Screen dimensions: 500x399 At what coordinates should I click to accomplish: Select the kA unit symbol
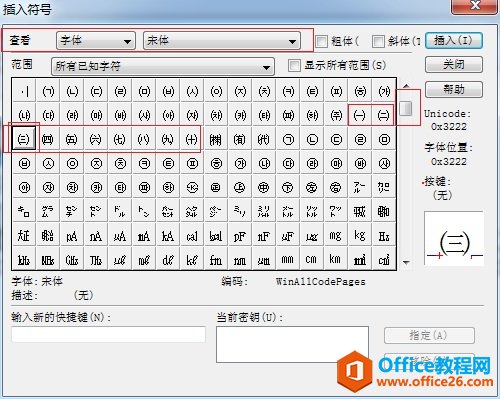point(168,235)
